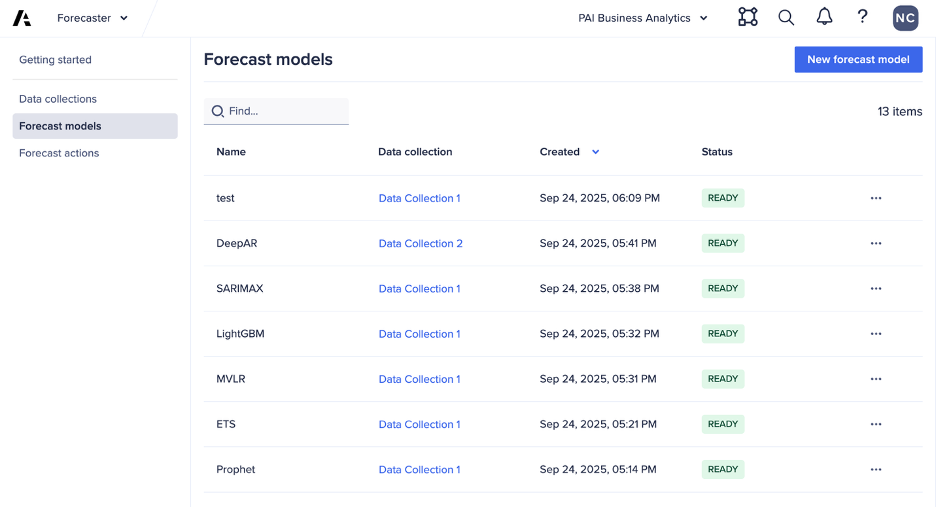The height and width of the screenshot is (508, 936).
Task: Expand the Forecaster app dropdown
Action: pyautogui.click(x=93, y=18)
